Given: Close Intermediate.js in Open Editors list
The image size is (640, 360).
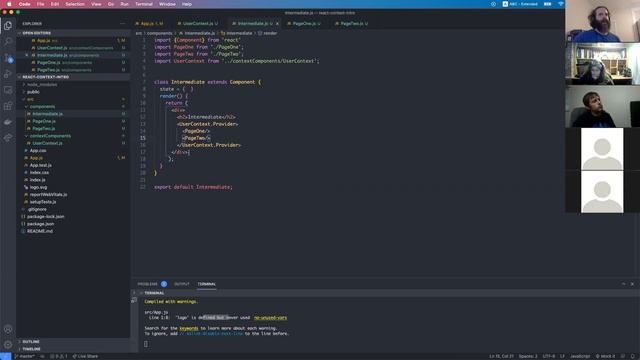Looking at the screenshot, I should (x=27, y=55).
